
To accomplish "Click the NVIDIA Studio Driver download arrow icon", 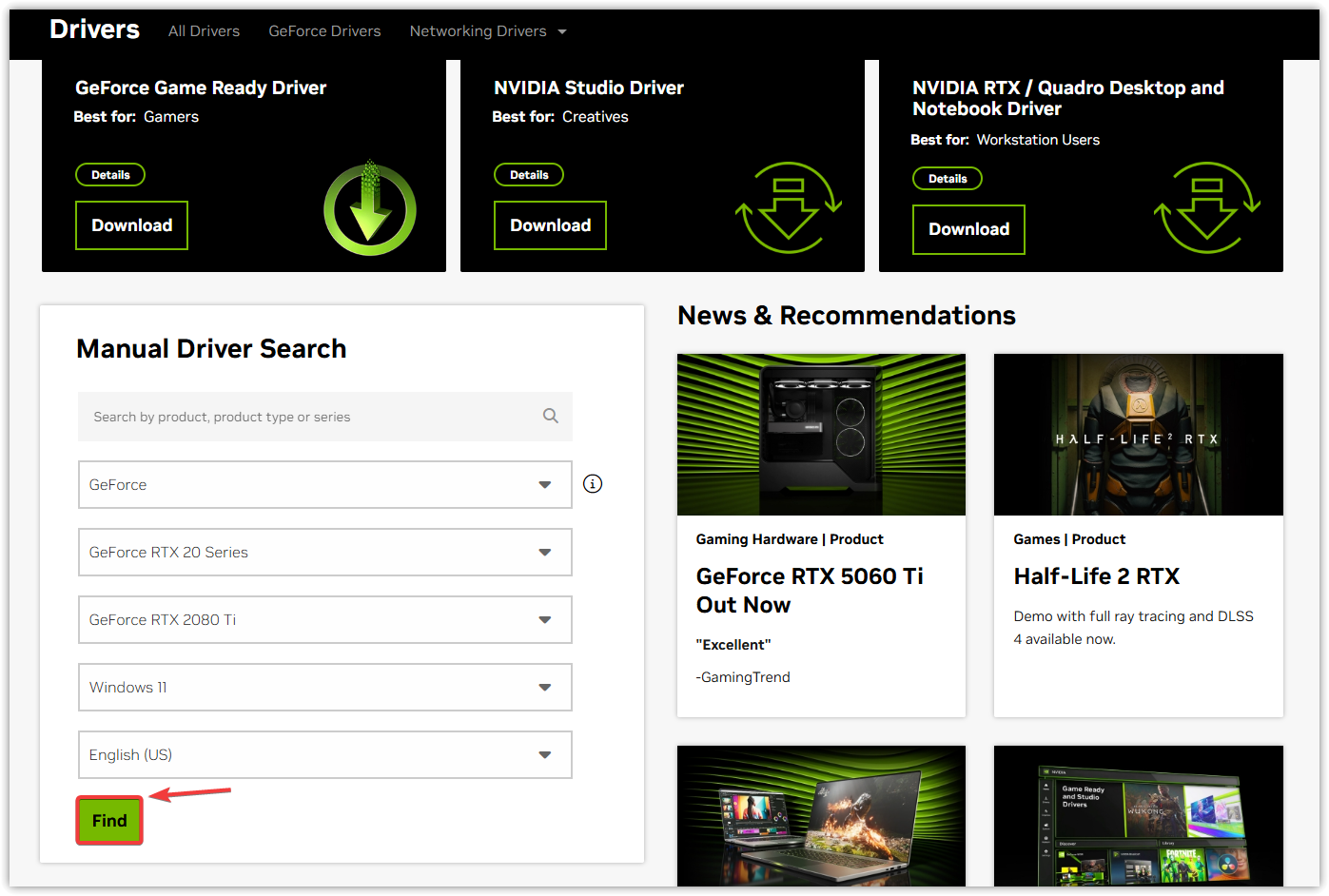I will [788, 207].
